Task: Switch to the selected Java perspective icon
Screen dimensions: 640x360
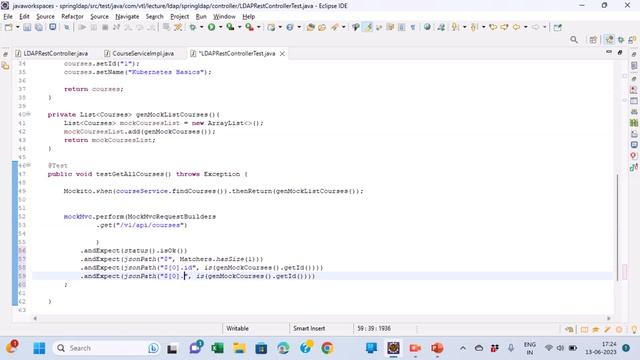Action: [609, 40]
